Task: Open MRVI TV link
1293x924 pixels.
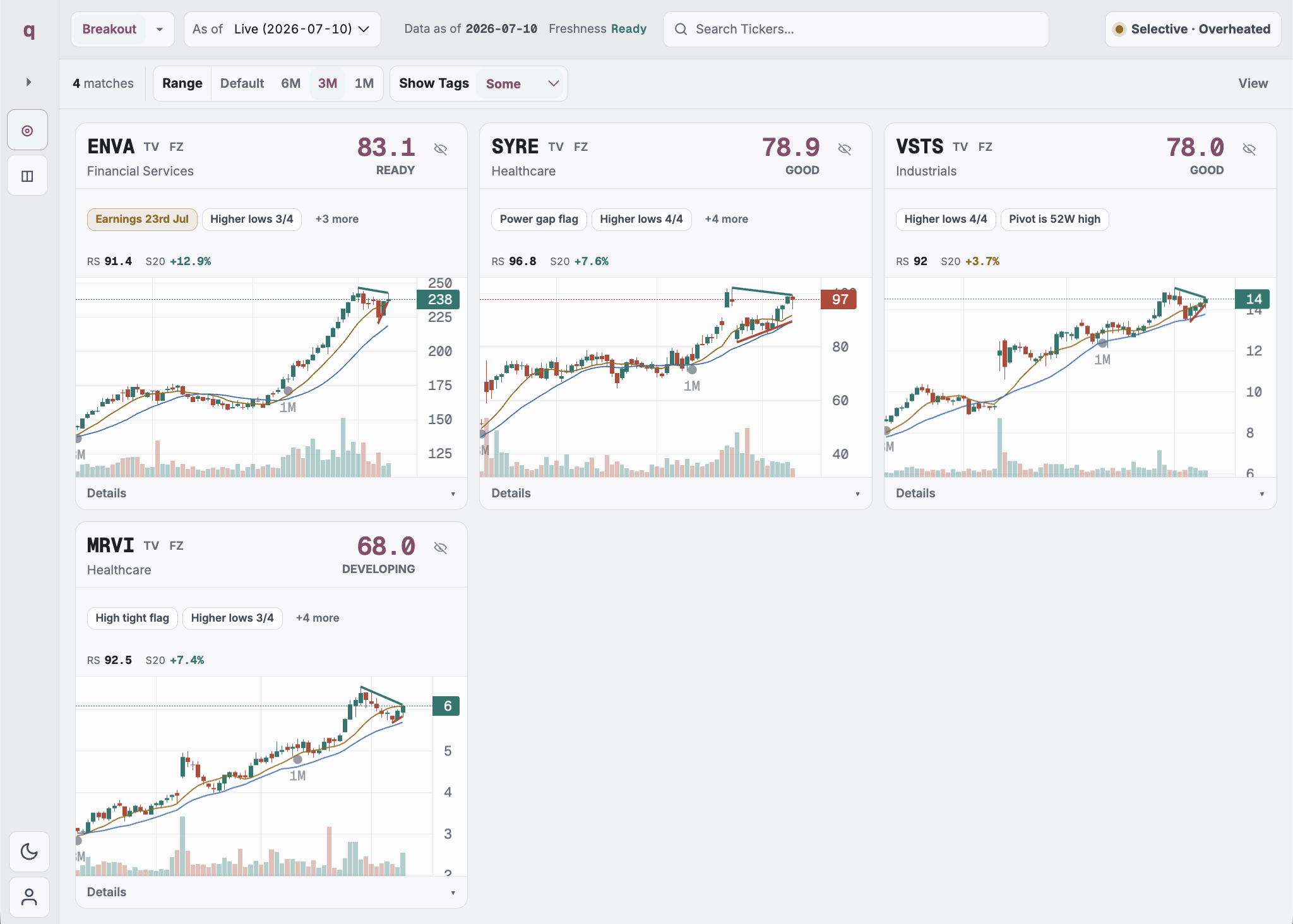Action: [151, 546]
